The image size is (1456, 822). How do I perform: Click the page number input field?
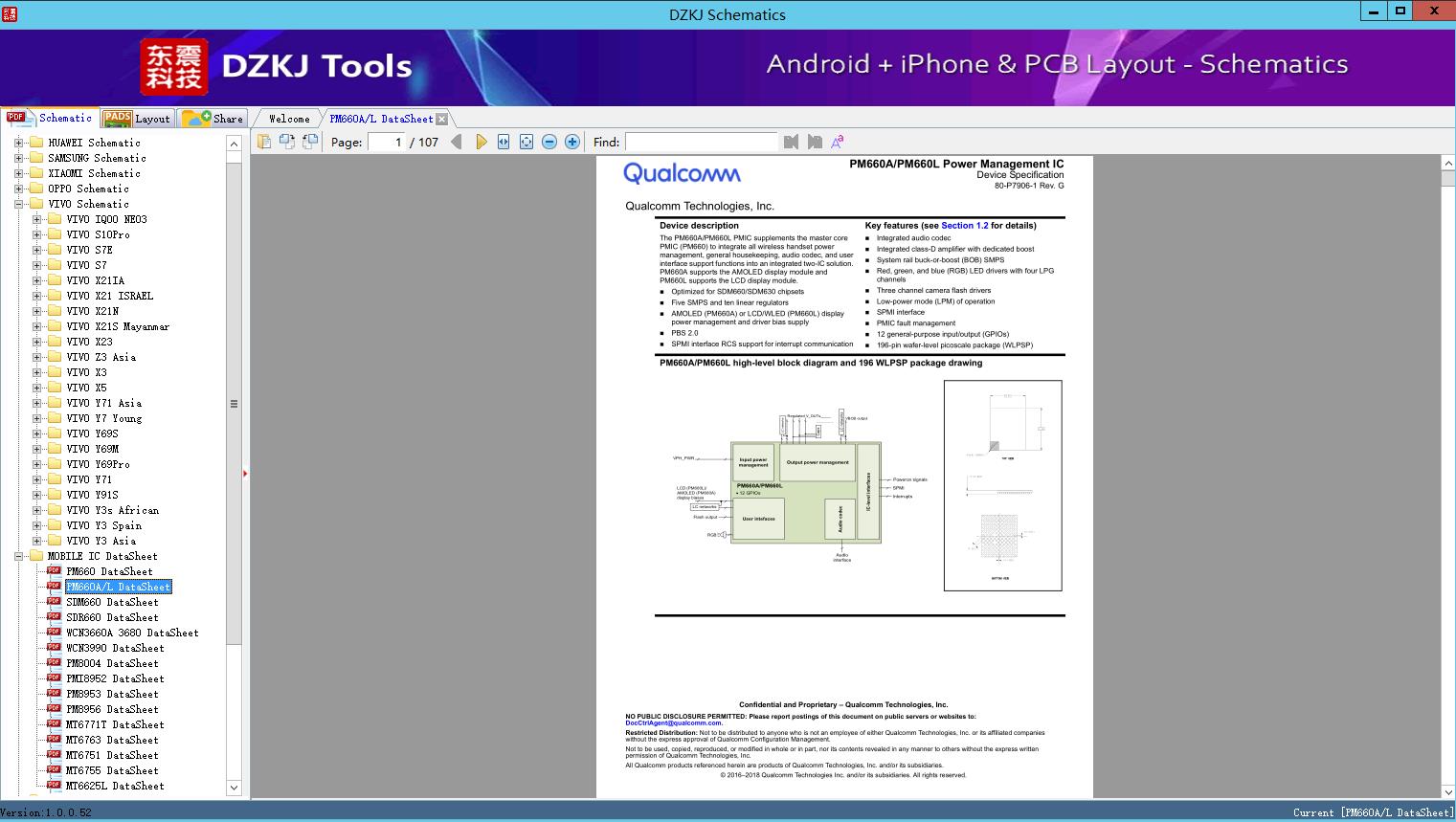pos(386,142)
